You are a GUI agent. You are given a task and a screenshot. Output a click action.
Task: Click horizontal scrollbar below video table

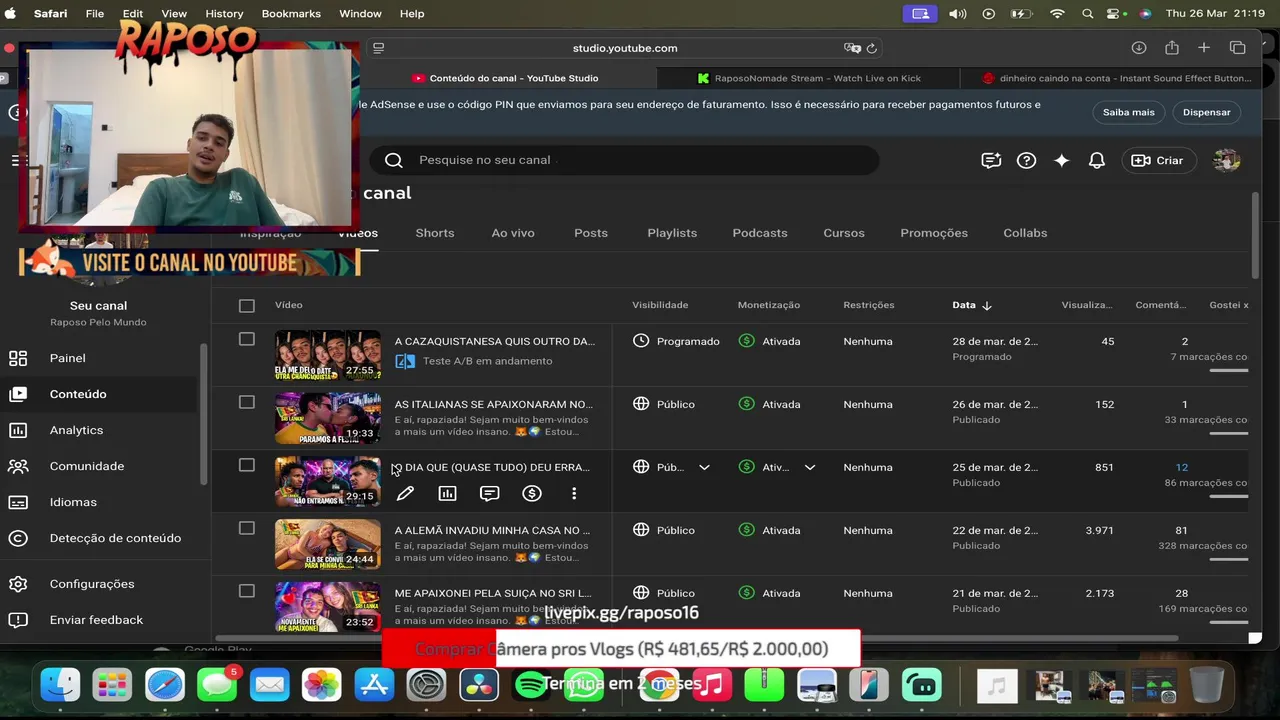(697, 638)
